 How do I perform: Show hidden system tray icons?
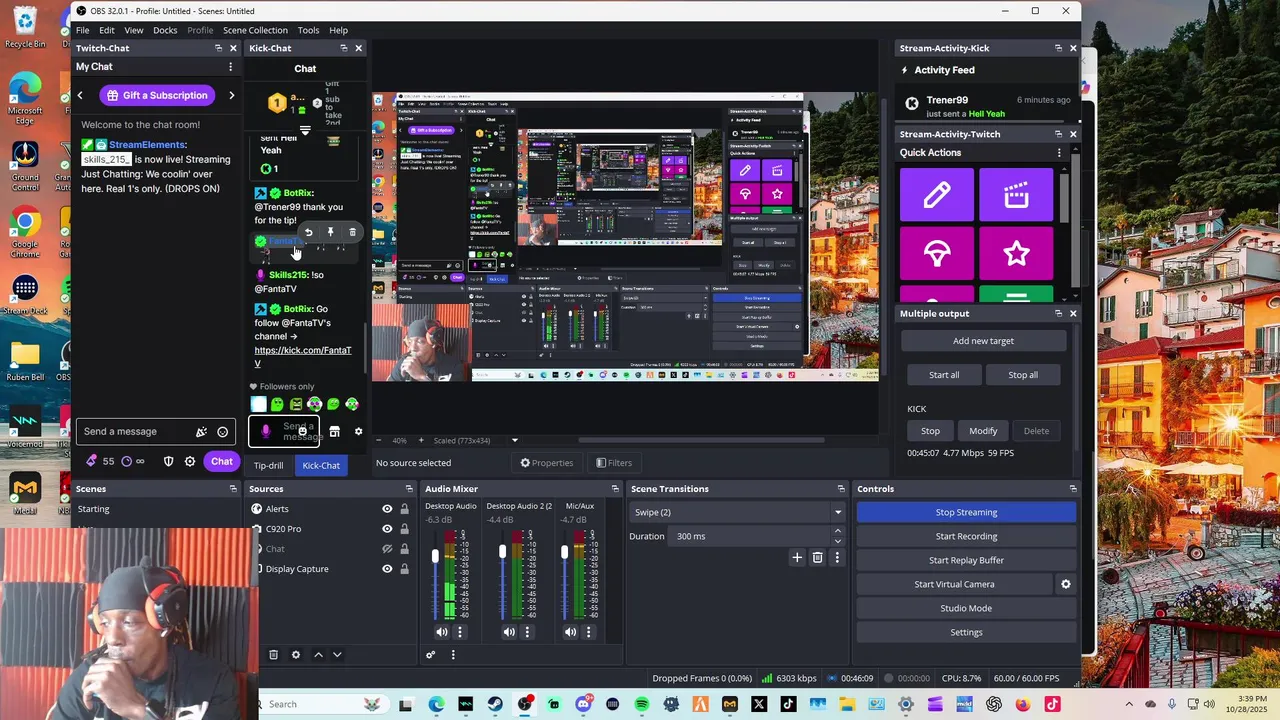click(1129, 704)
